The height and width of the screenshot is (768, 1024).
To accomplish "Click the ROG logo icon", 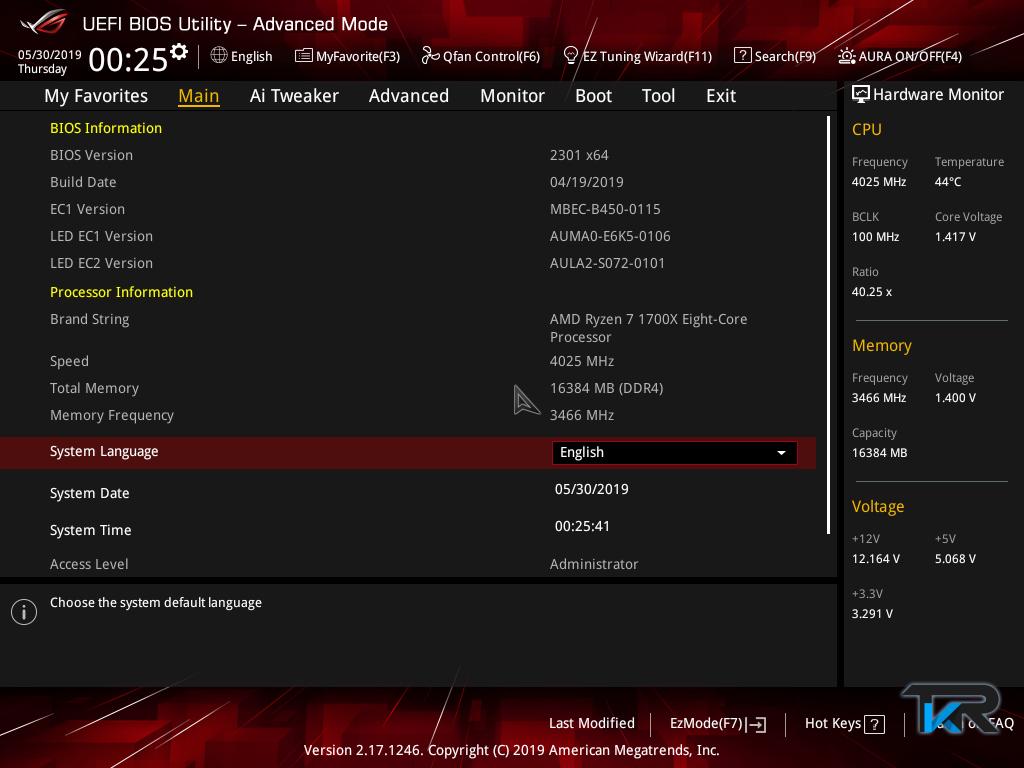I will pyautogui.click(x=44, y=23).
